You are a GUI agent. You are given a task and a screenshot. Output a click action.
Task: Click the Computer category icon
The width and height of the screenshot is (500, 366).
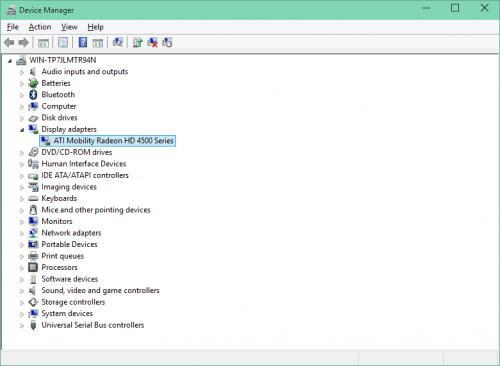pyautogui.click(x=33, y=106)
